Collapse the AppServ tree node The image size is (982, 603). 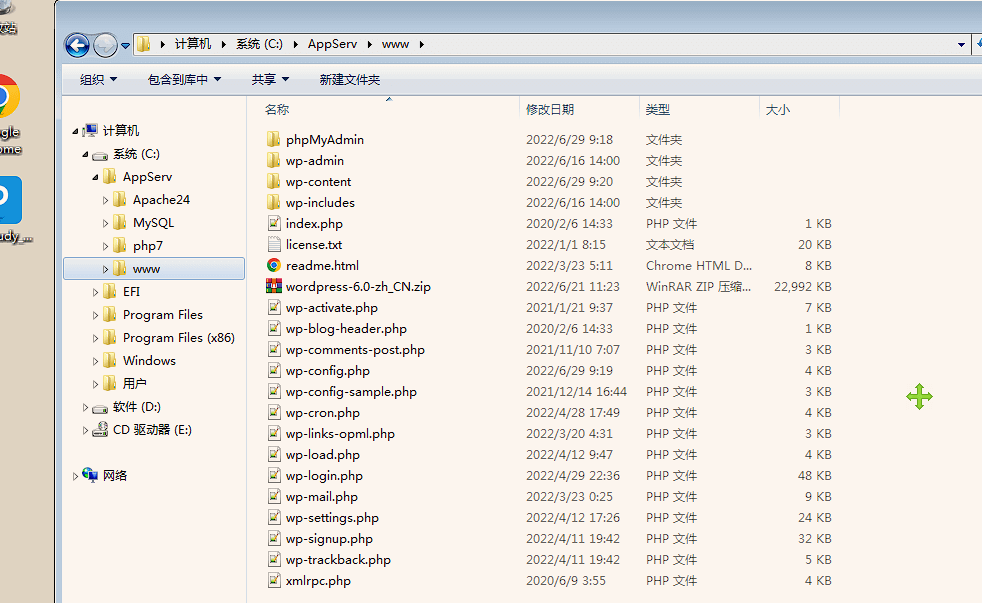click(95, 177)
